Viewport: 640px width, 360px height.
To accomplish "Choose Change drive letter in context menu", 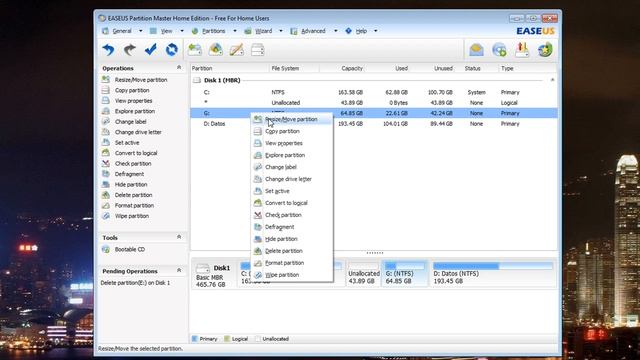I will click(x=292, y=179).
